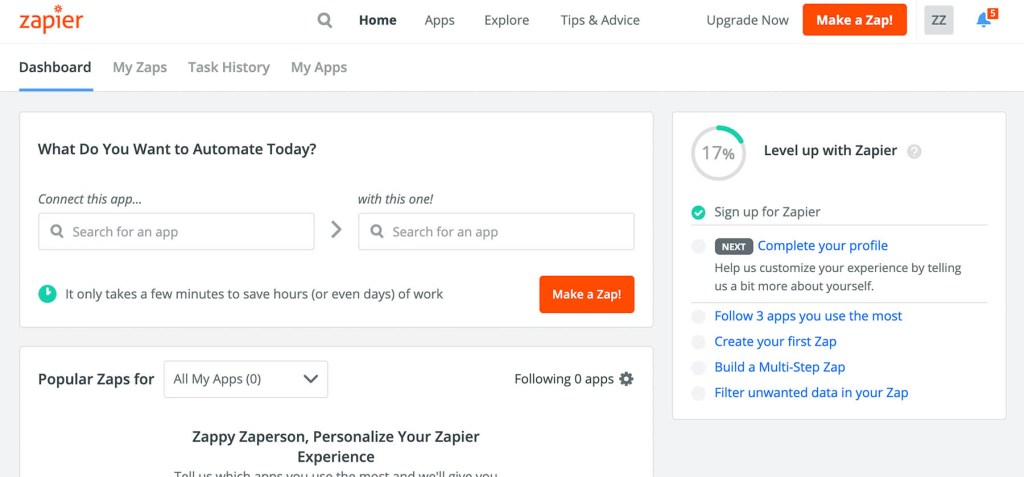Screen dimensions: 1024x477
Task: Open the notifications bell
Action: [x=984, y=20]
